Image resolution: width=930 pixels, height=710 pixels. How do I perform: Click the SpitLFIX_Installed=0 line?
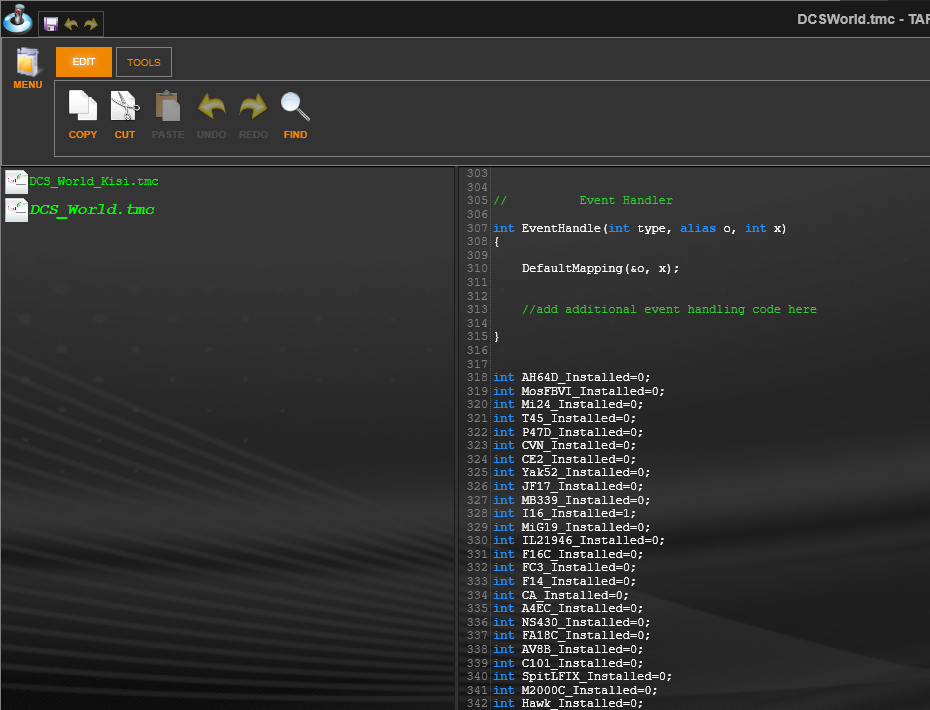(x=582, y=677)
